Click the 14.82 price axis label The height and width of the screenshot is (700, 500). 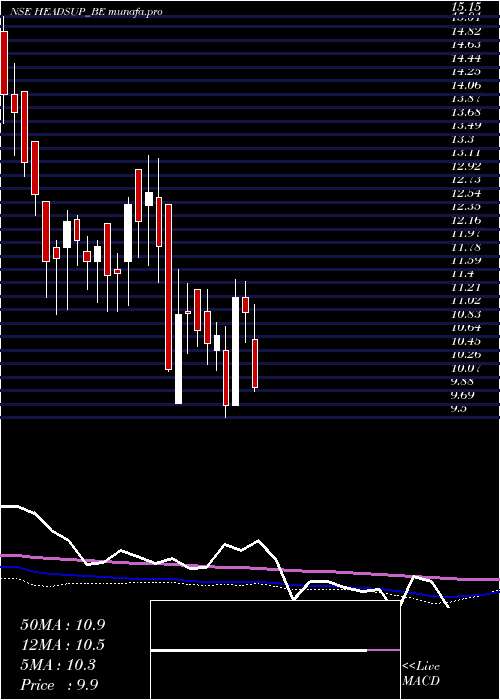pyautogui.click(x=466, y=31)
